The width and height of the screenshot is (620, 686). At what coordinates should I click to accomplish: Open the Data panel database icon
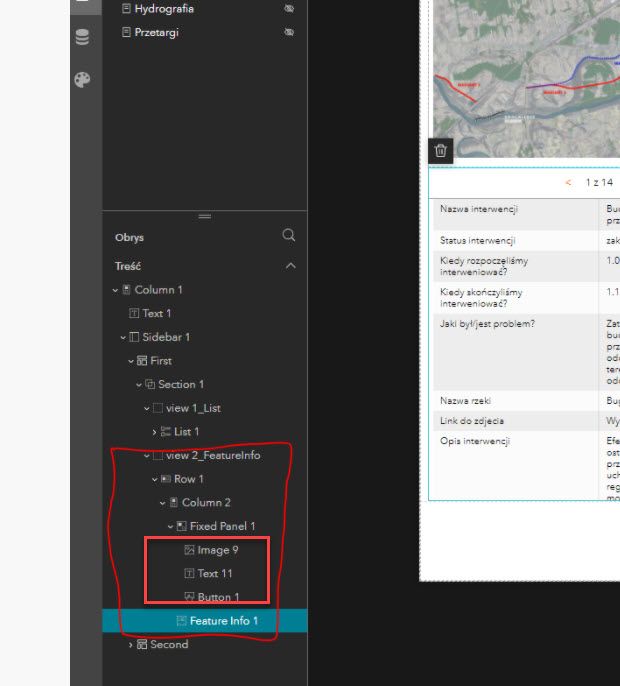click(x=82, y=37)
